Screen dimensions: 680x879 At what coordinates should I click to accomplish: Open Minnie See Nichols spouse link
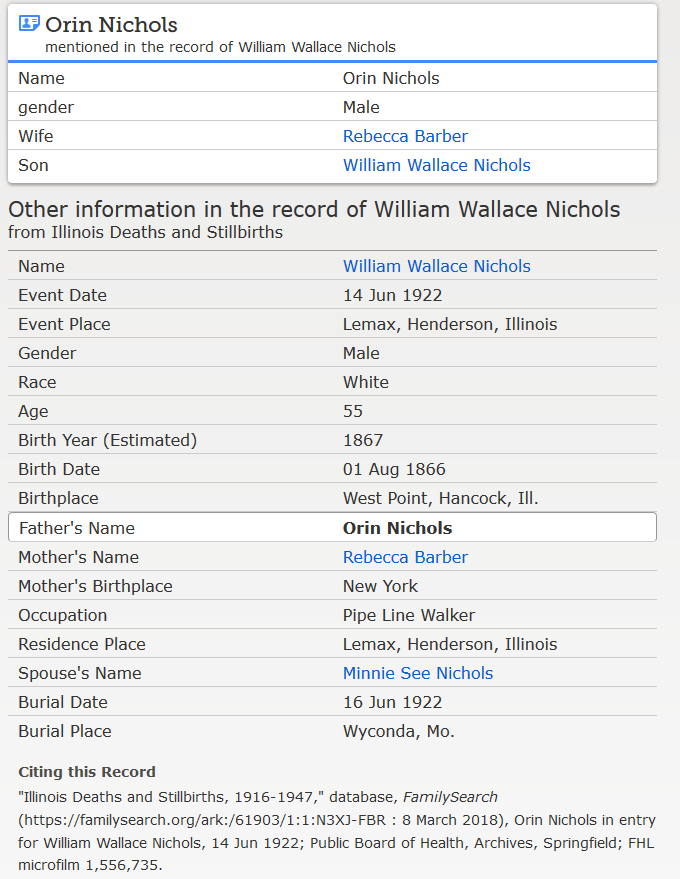click(418, 673)
